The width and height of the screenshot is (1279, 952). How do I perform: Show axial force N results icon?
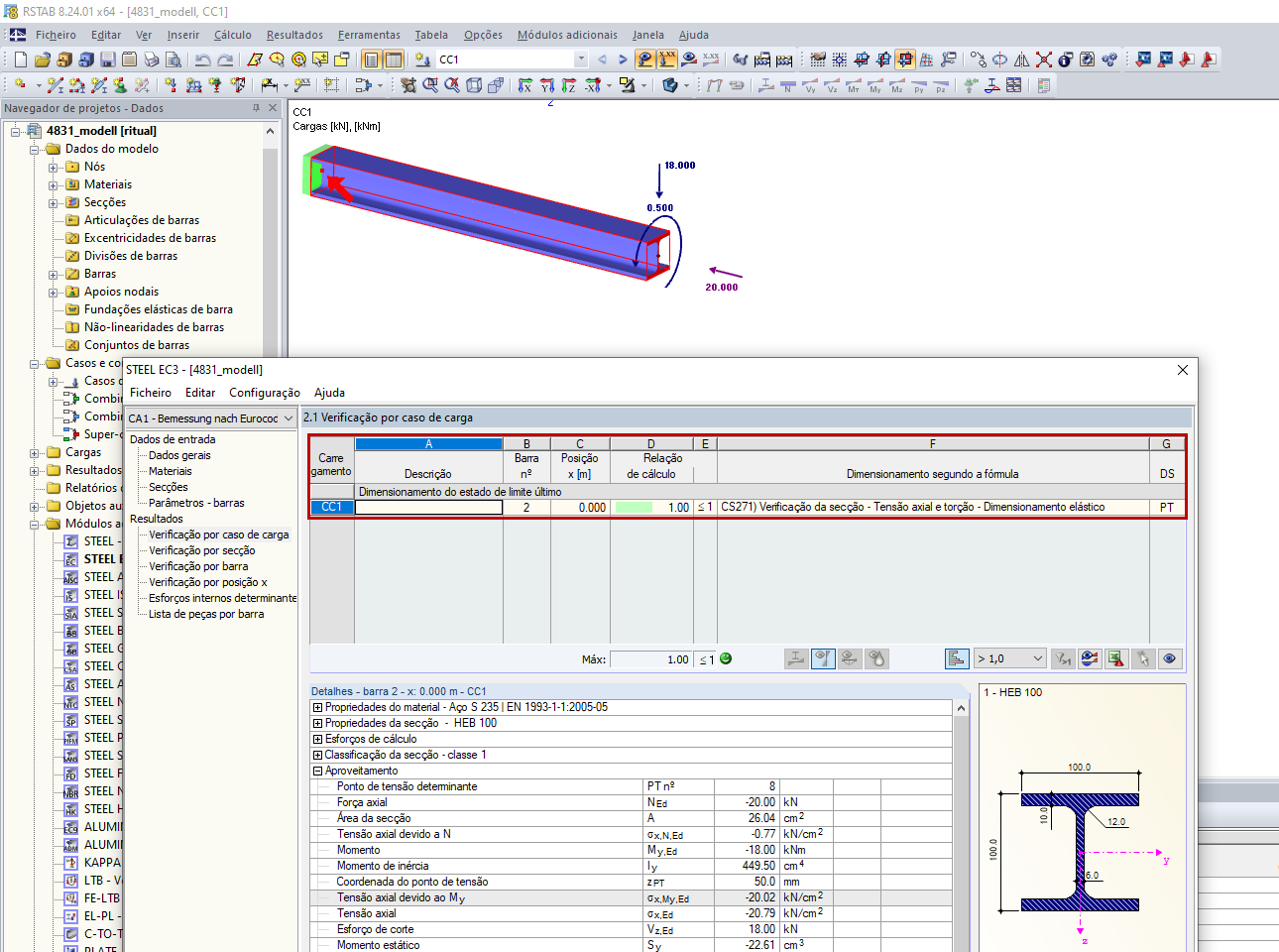pos(788,85)
